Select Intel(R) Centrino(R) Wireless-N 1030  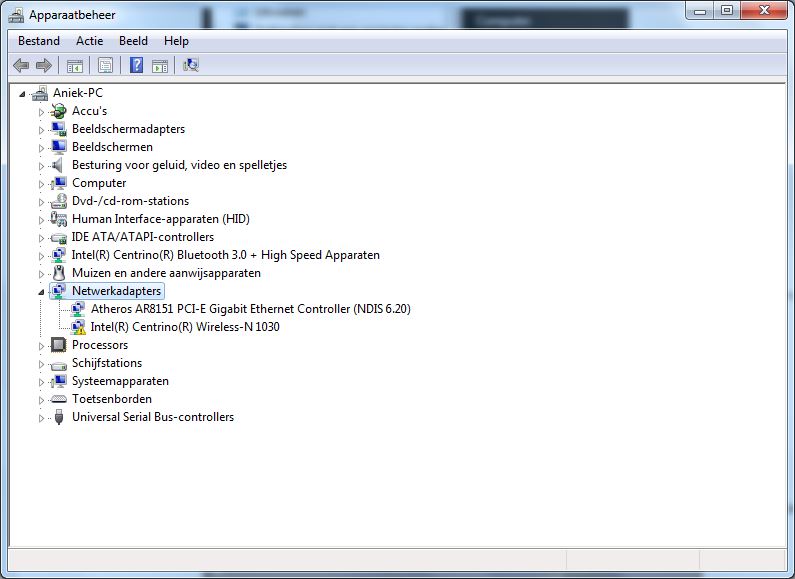[x=185, y=327]
